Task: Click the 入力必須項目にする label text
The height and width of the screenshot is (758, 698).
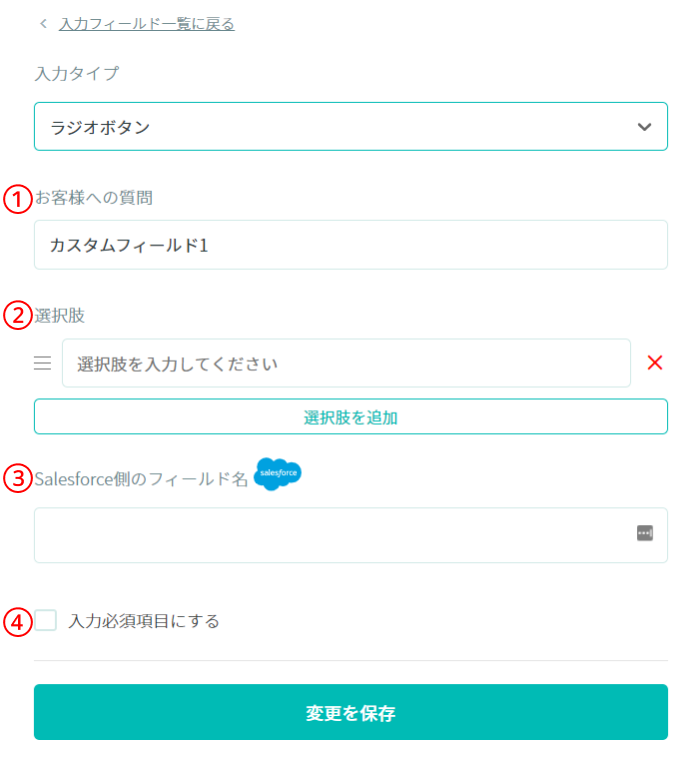Action: (144, 621)
